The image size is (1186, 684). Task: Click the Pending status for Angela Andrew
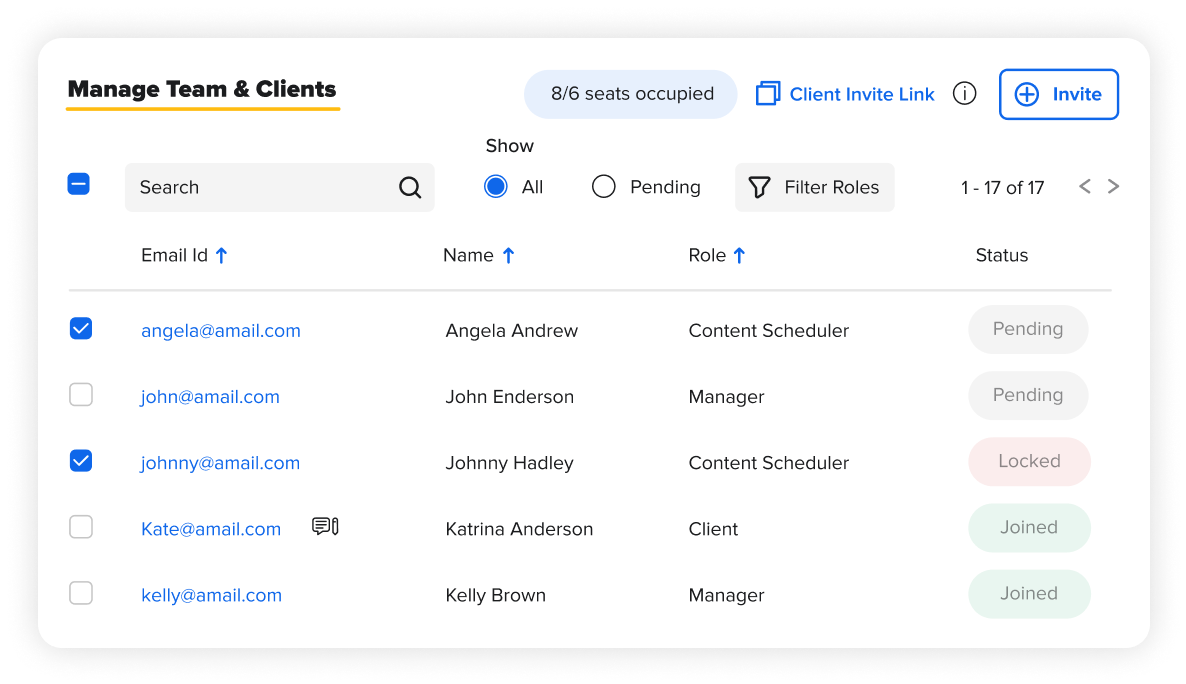[1028, 329]
